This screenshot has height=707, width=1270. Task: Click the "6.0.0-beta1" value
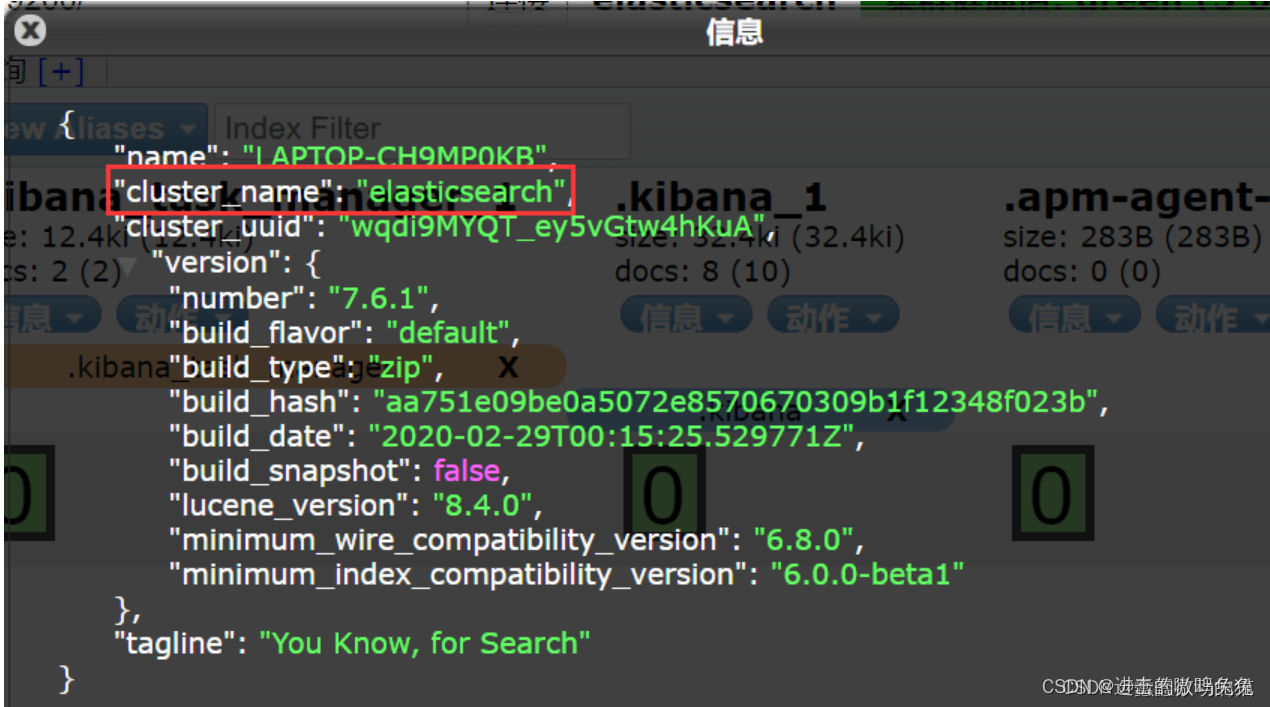868,574
